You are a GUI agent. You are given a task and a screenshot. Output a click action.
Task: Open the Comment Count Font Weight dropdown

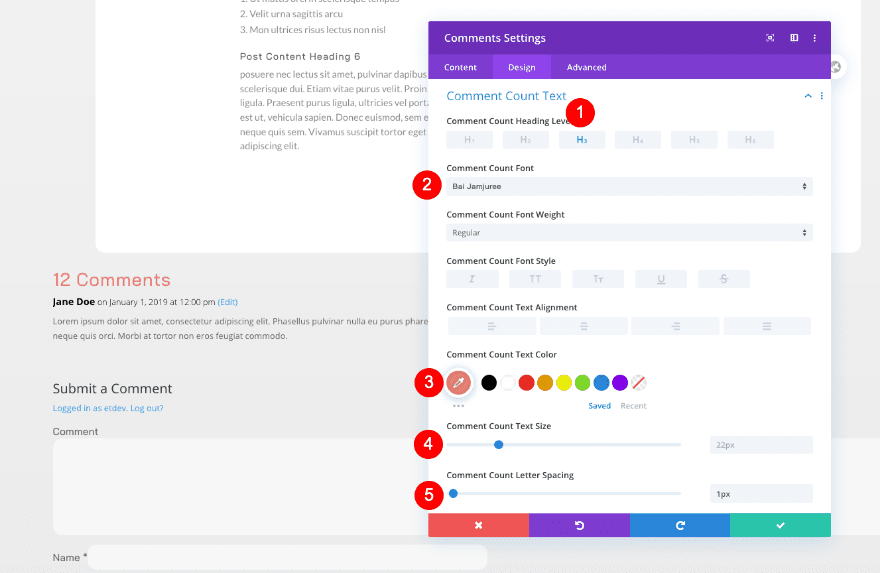[629, 233]
